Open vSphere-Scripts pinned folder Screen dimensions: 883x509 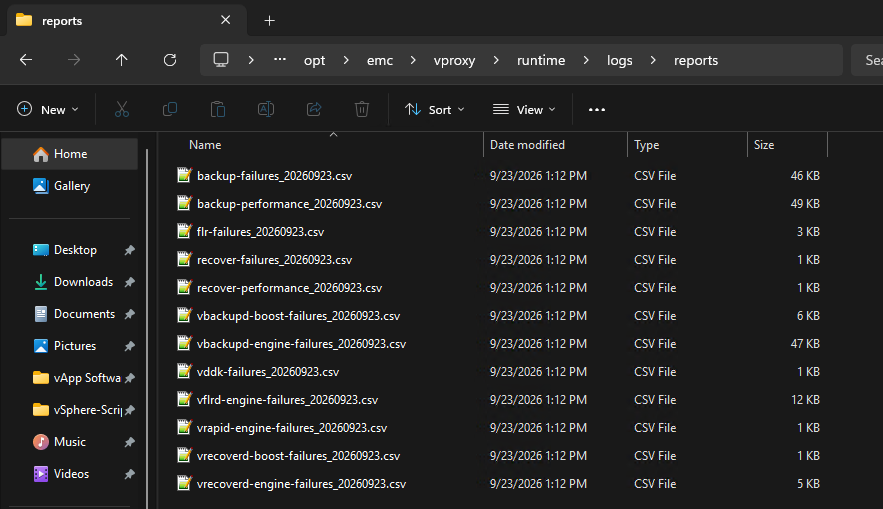click(x=70, y=410)
